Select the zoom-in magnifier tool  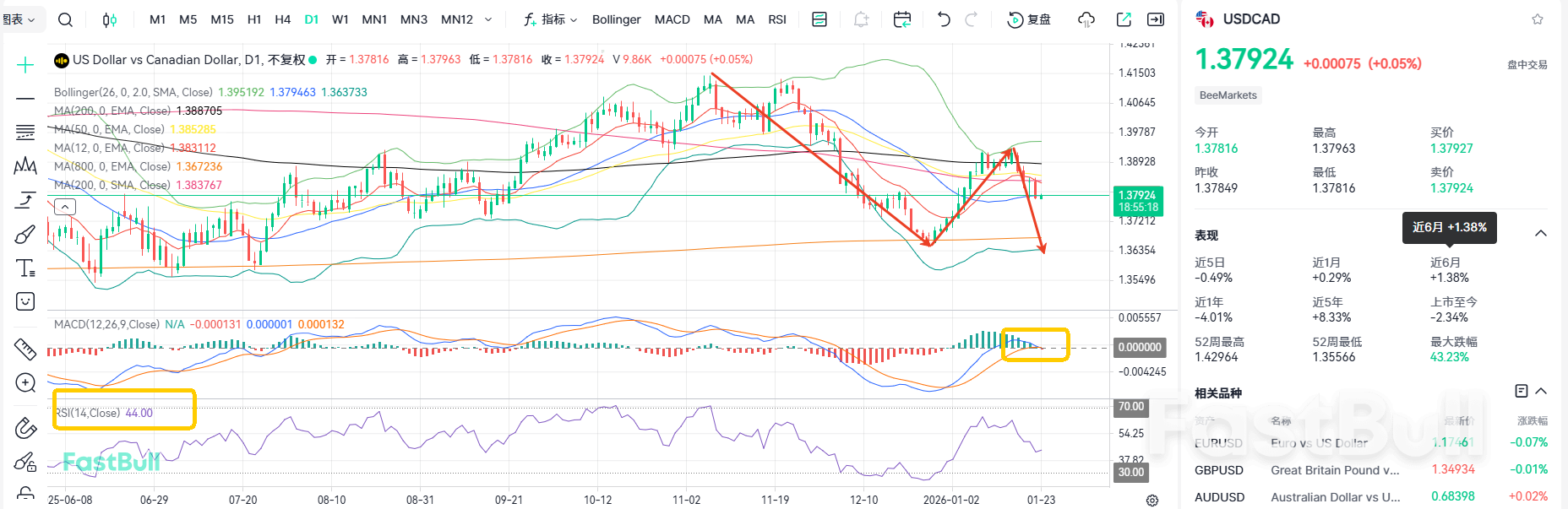[25, 383]
